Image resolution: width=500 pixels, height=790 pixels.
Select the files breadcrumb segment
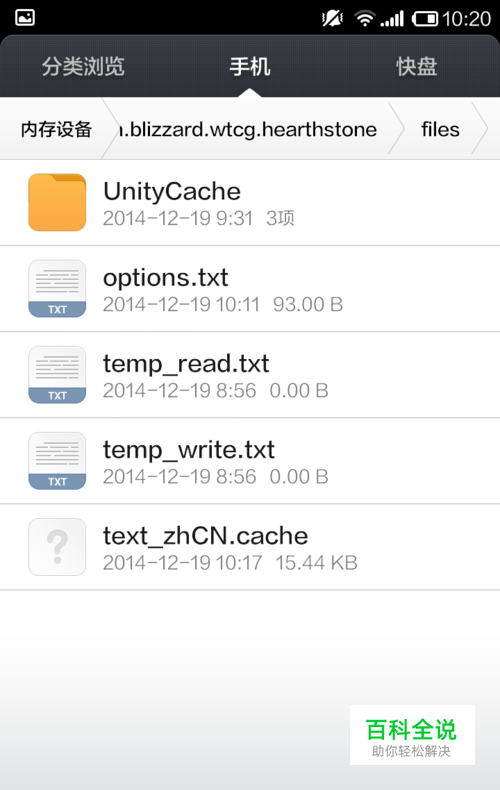pyautogui.click(x=440, y=129)
